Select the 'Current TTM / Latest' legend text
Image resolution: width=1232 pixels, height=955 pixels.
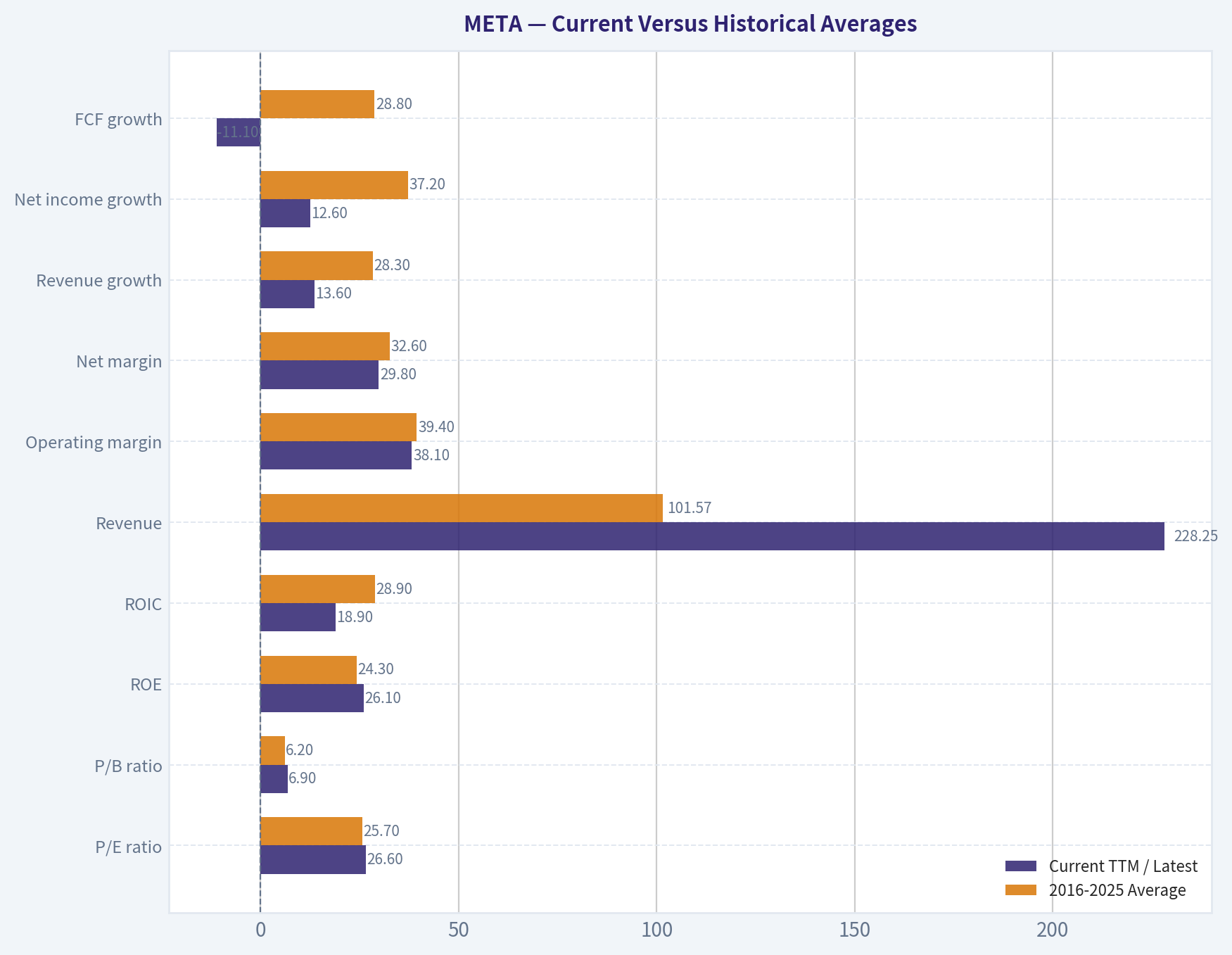pos(1123,866)
